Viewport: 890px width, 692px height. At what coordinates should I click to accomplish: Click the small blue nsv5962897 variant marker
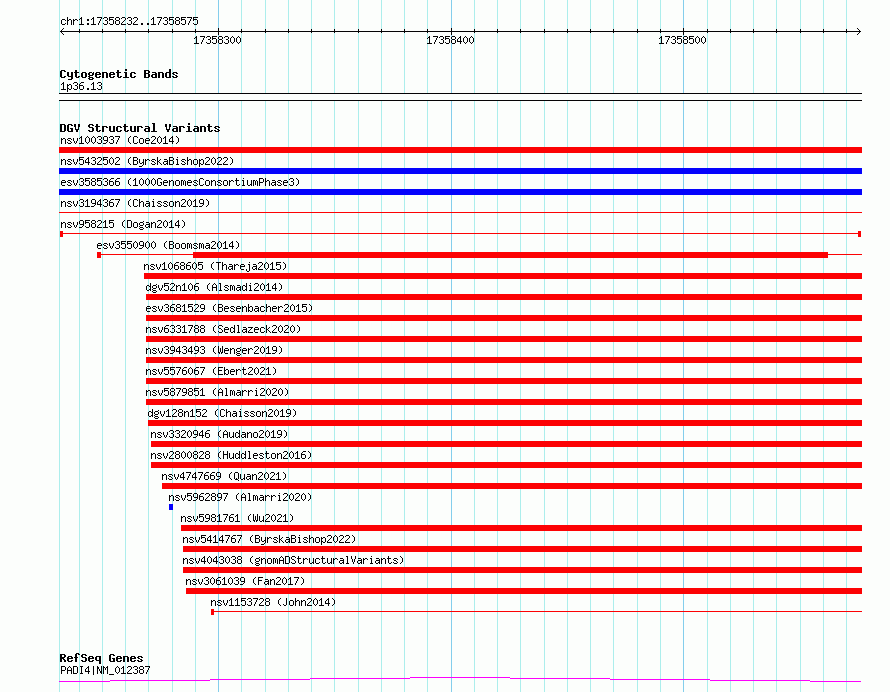pos(171,507)
